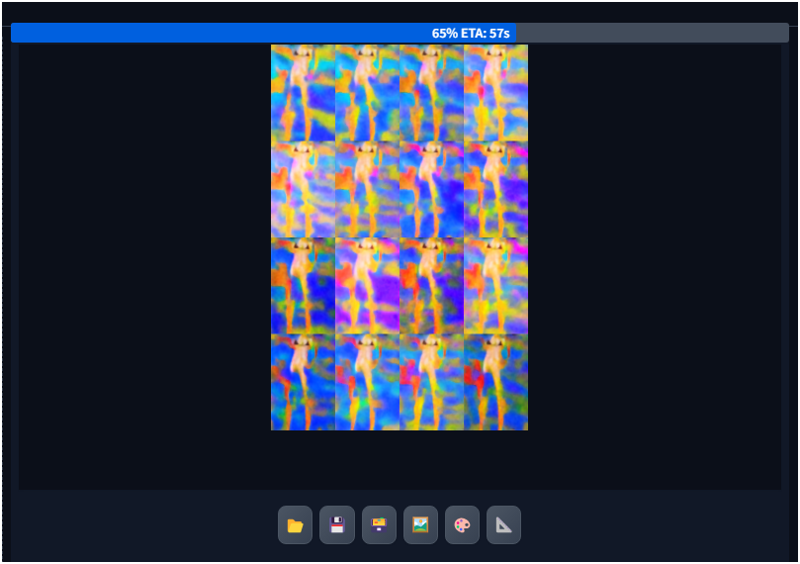Open the preview image grid

(x=399, y=237)
